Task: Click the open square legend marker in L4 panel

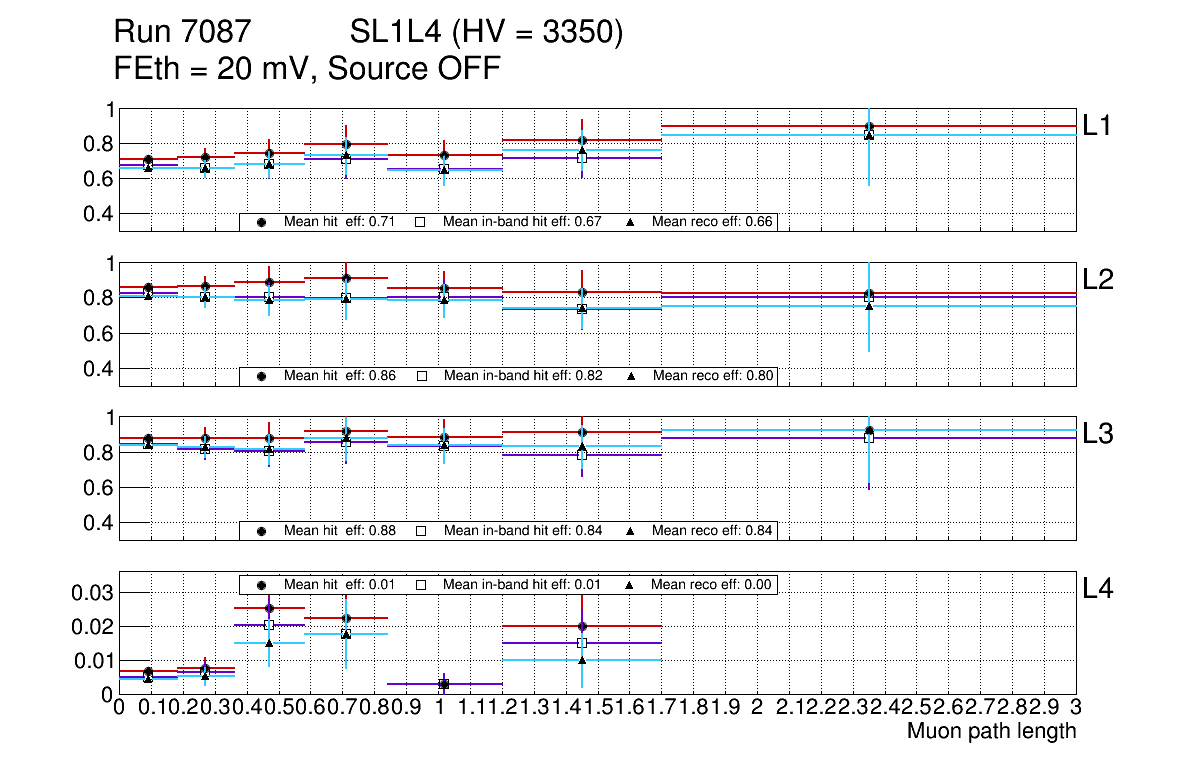Action: coord(421,584)
